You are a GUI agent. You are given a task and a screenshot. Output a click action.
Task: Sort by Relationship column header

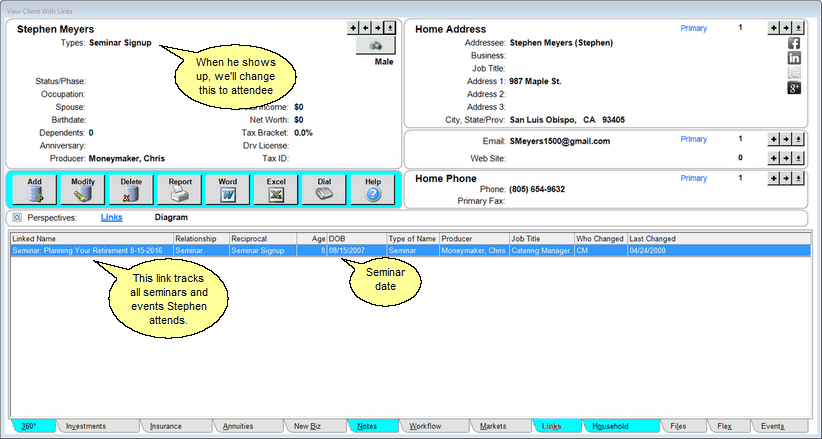click(202, 239)
